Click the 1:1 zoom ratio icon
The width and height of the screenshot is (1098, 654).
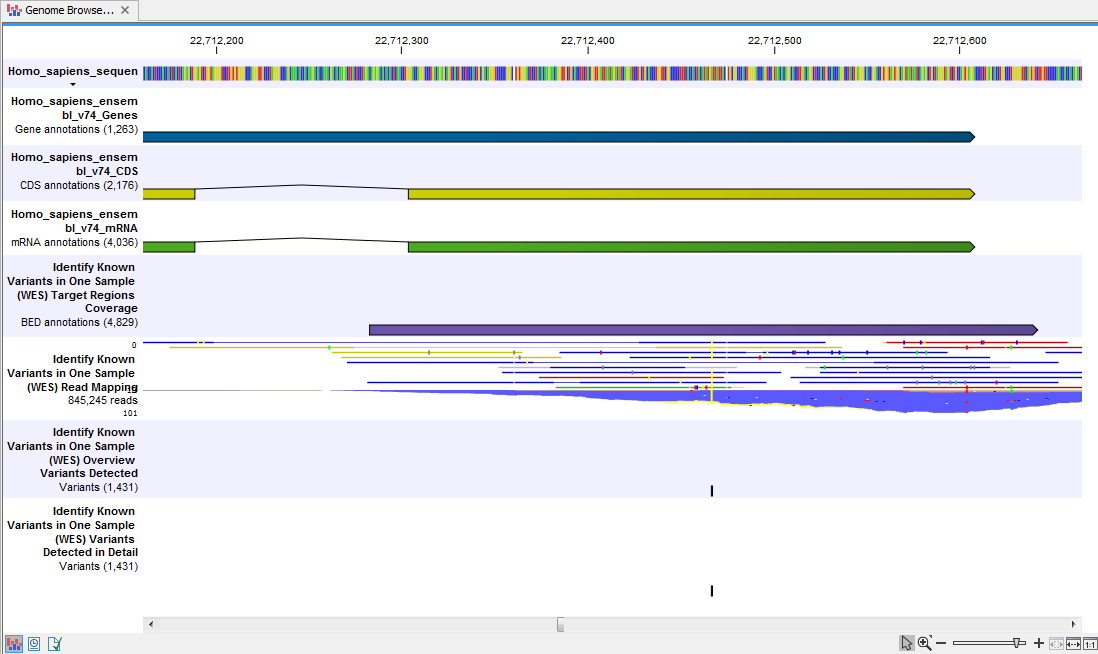click(1090, 643)
